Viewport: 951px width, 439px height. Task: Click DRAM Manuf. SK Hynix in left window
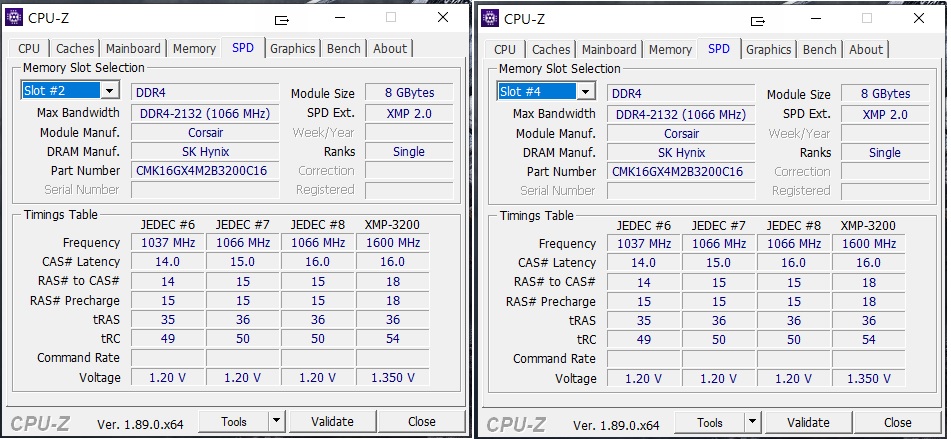coord(205,152)
